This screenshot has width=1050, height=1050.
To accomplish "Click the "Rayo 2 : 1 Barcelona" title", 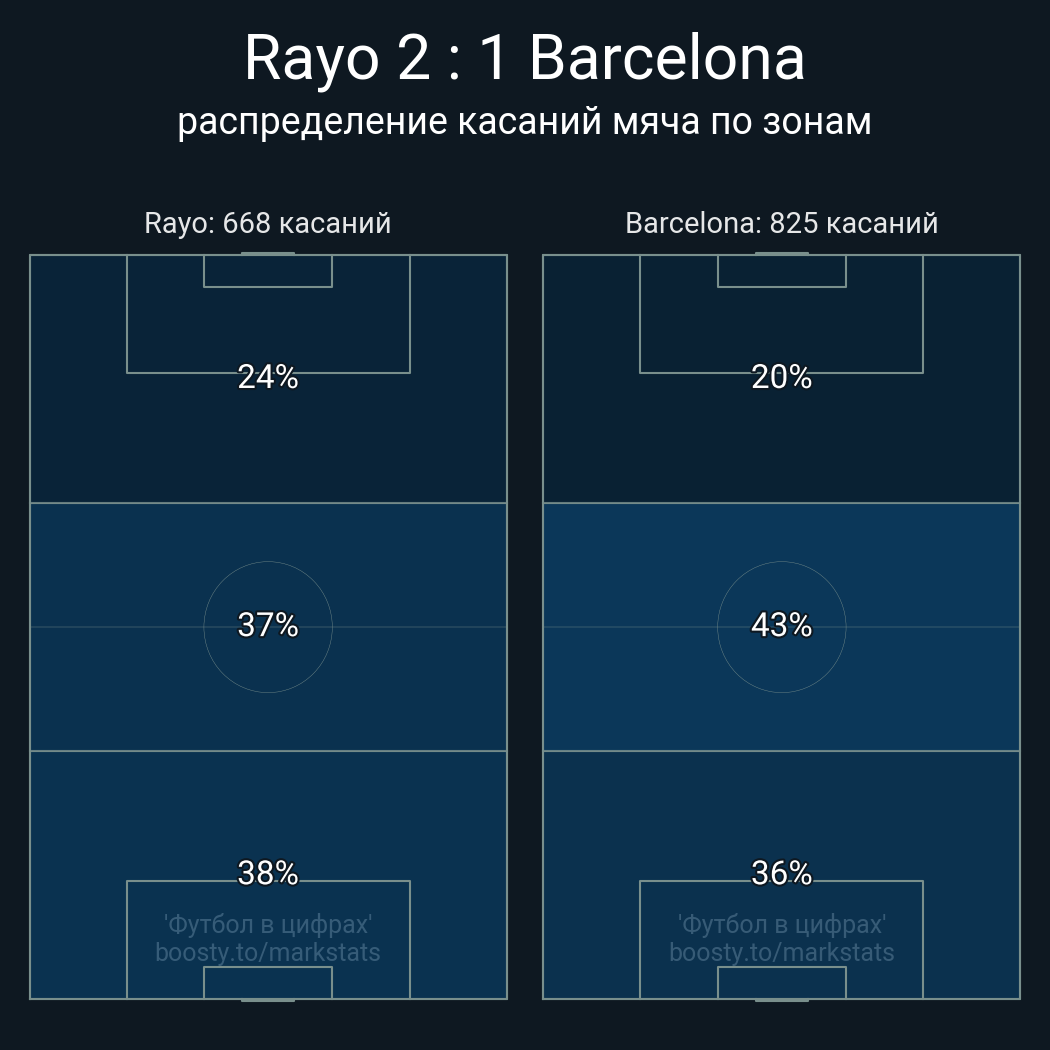I will pos(524,58).
